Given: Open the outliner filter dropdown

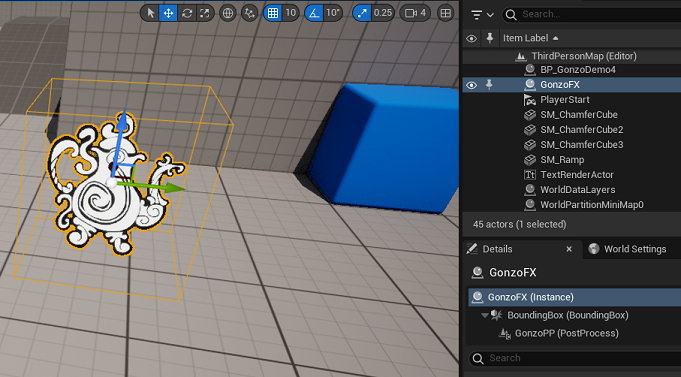Looking at the screenshot, I should [x=483, y=15].
